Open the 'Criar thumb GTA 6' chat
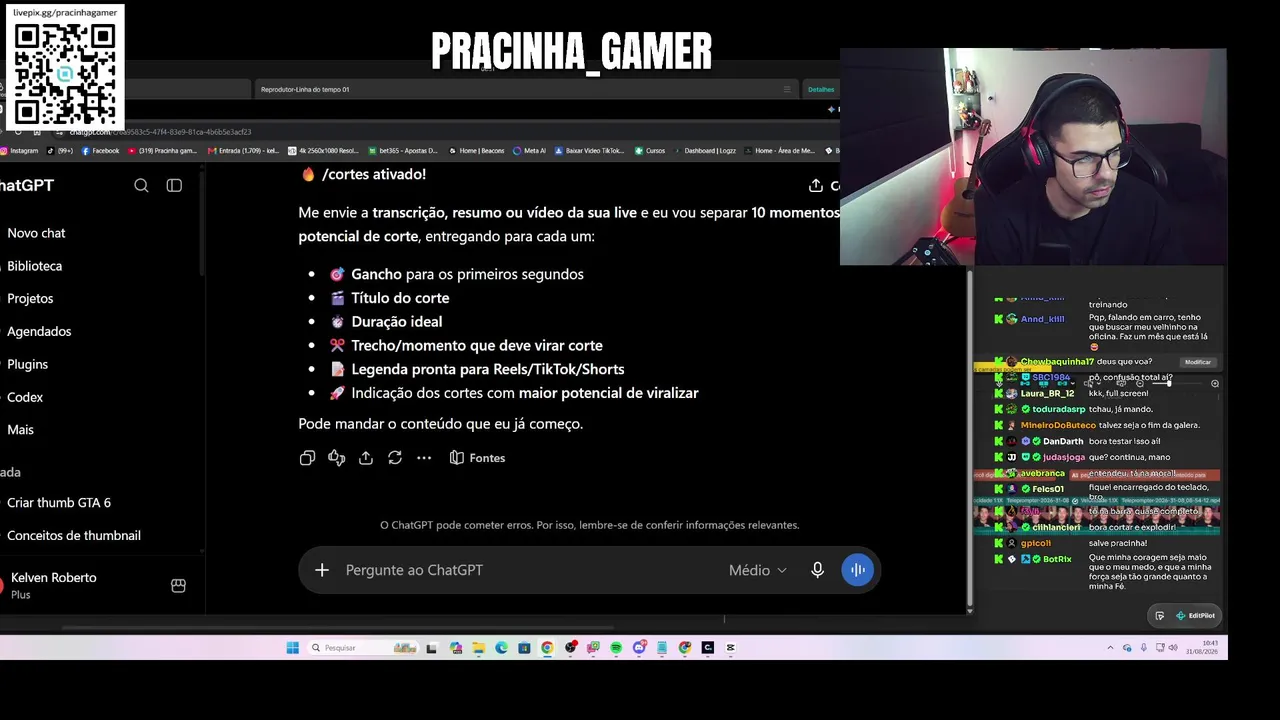 (x=59, y=503)
